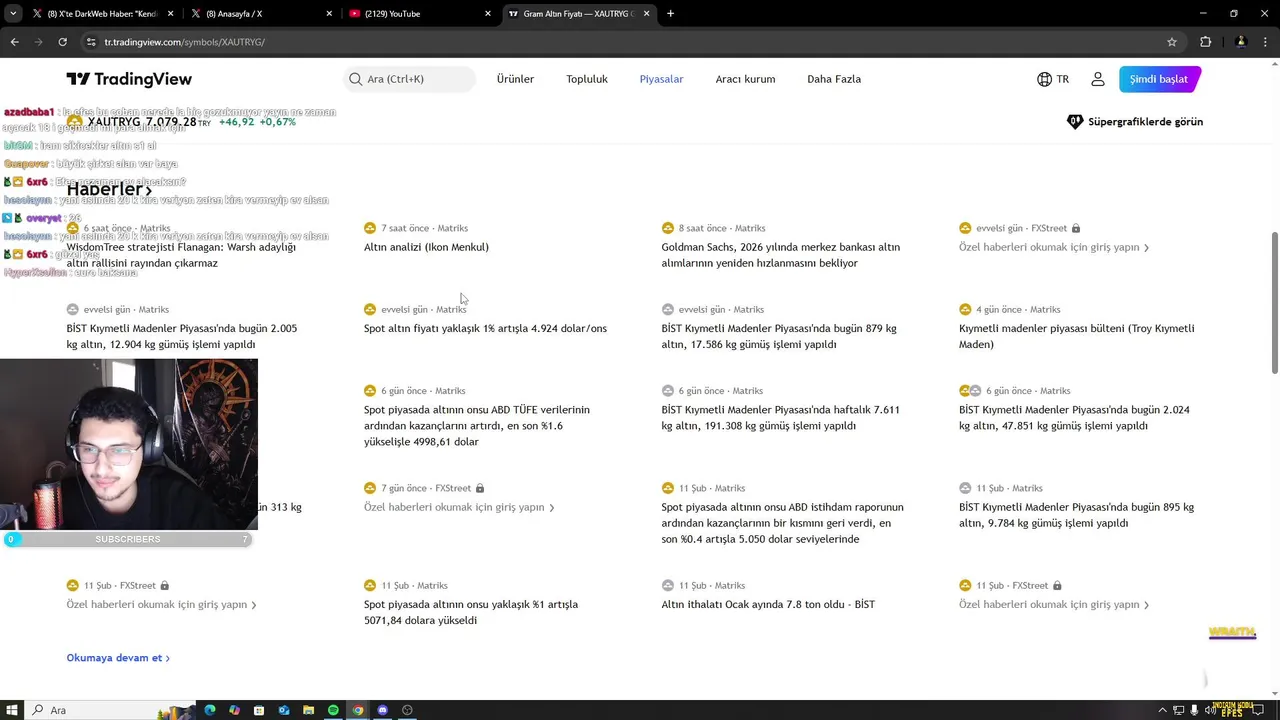Image resolution: width=1280 pixels, height=720 pixels.
Task: Click the Şimdi başlat button
Action: tap(1159, 79)
